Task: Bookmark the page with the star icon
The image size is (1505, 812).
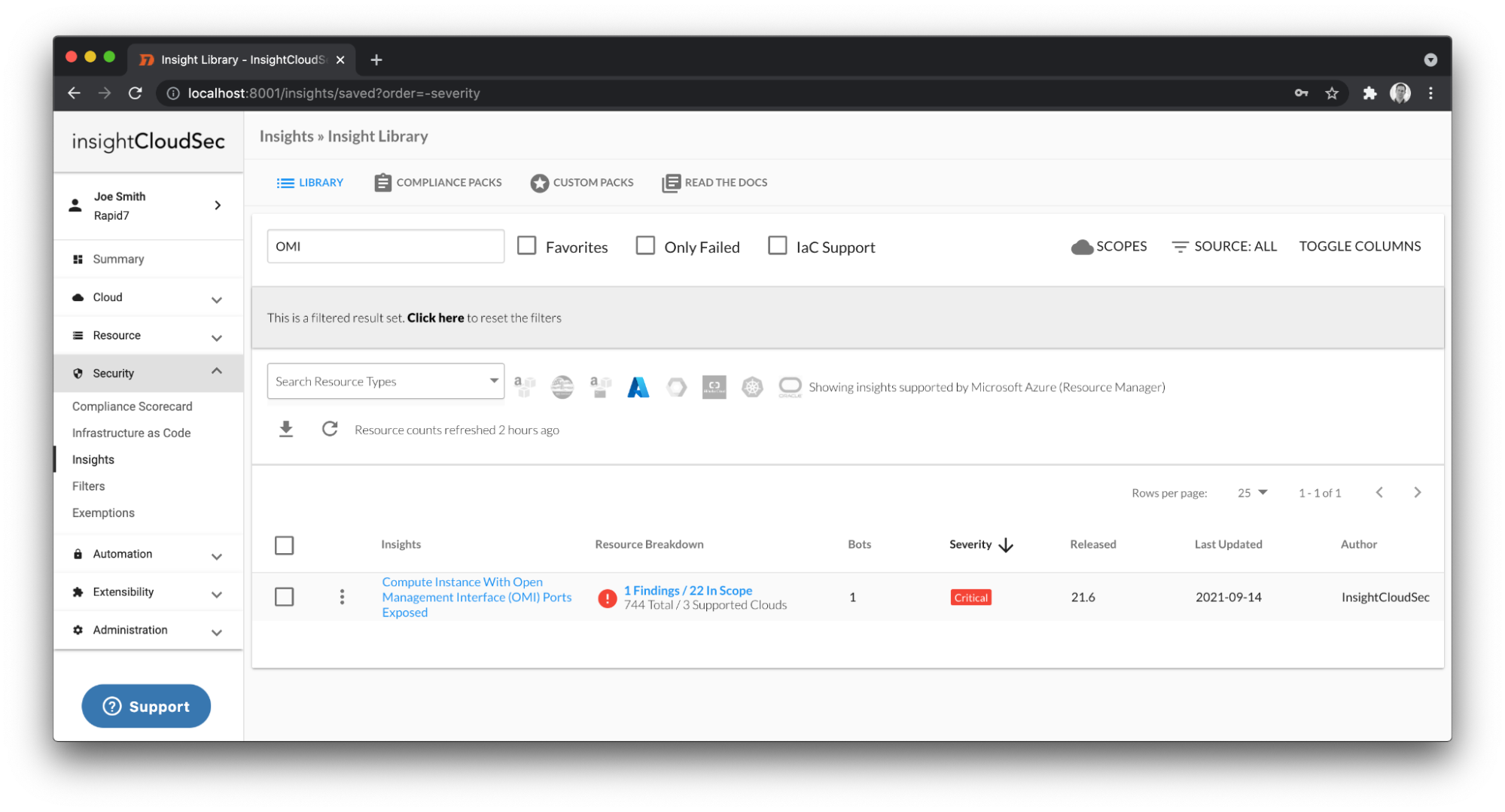Action: [1332, 93]
